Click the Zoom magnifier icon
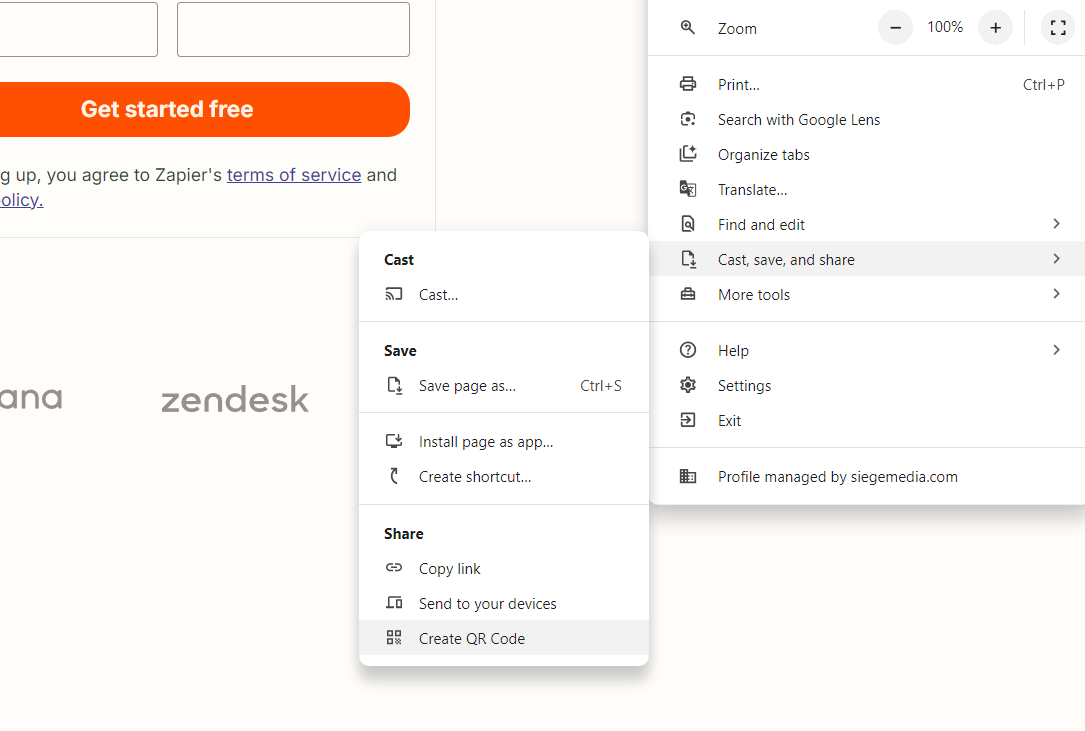Image resolution: width=1085 pixels, height=731 pixels. tap(687, 28)
